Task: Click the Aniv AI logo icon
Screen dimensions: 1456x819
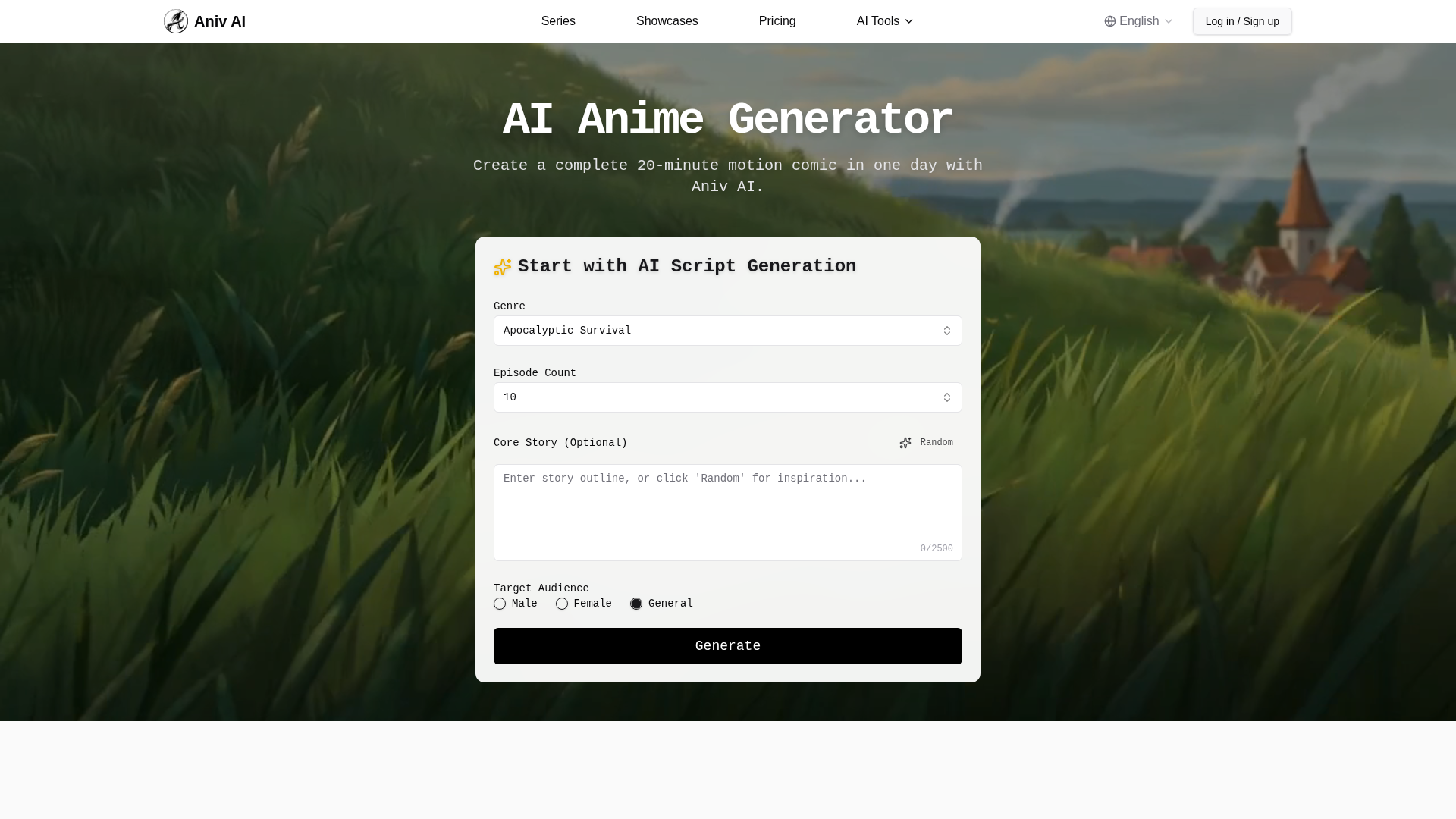Action: coord(176,21)
